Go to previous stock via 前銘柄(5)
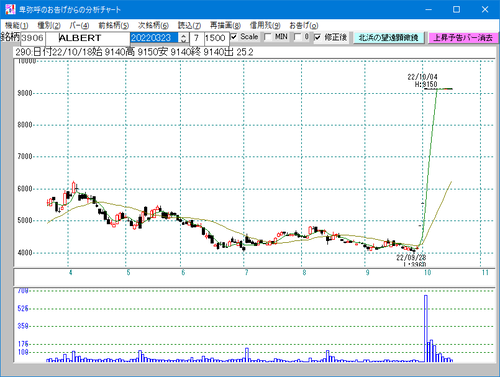 pos(114,25)
